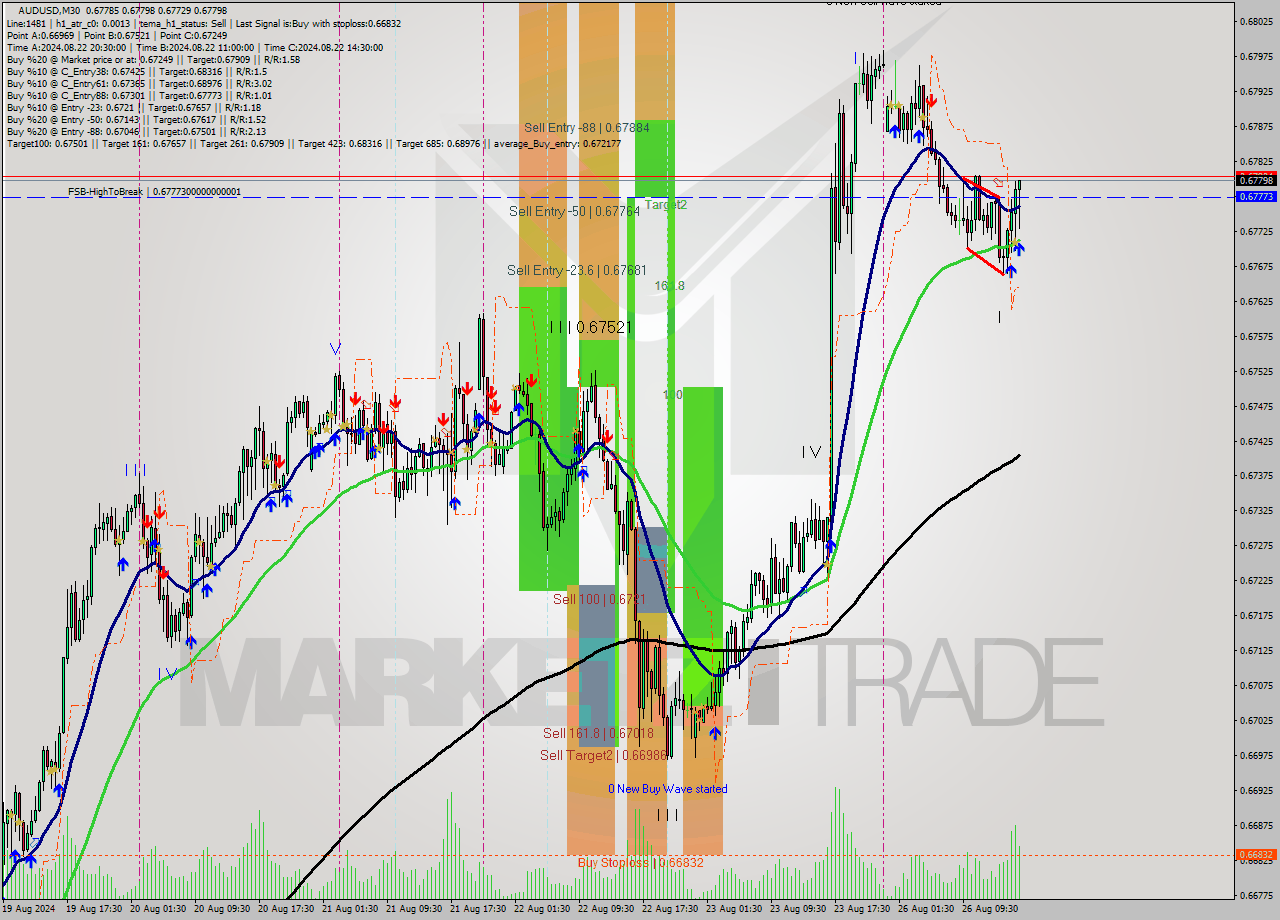Click price axis value 0.67725

point(1256,231)
